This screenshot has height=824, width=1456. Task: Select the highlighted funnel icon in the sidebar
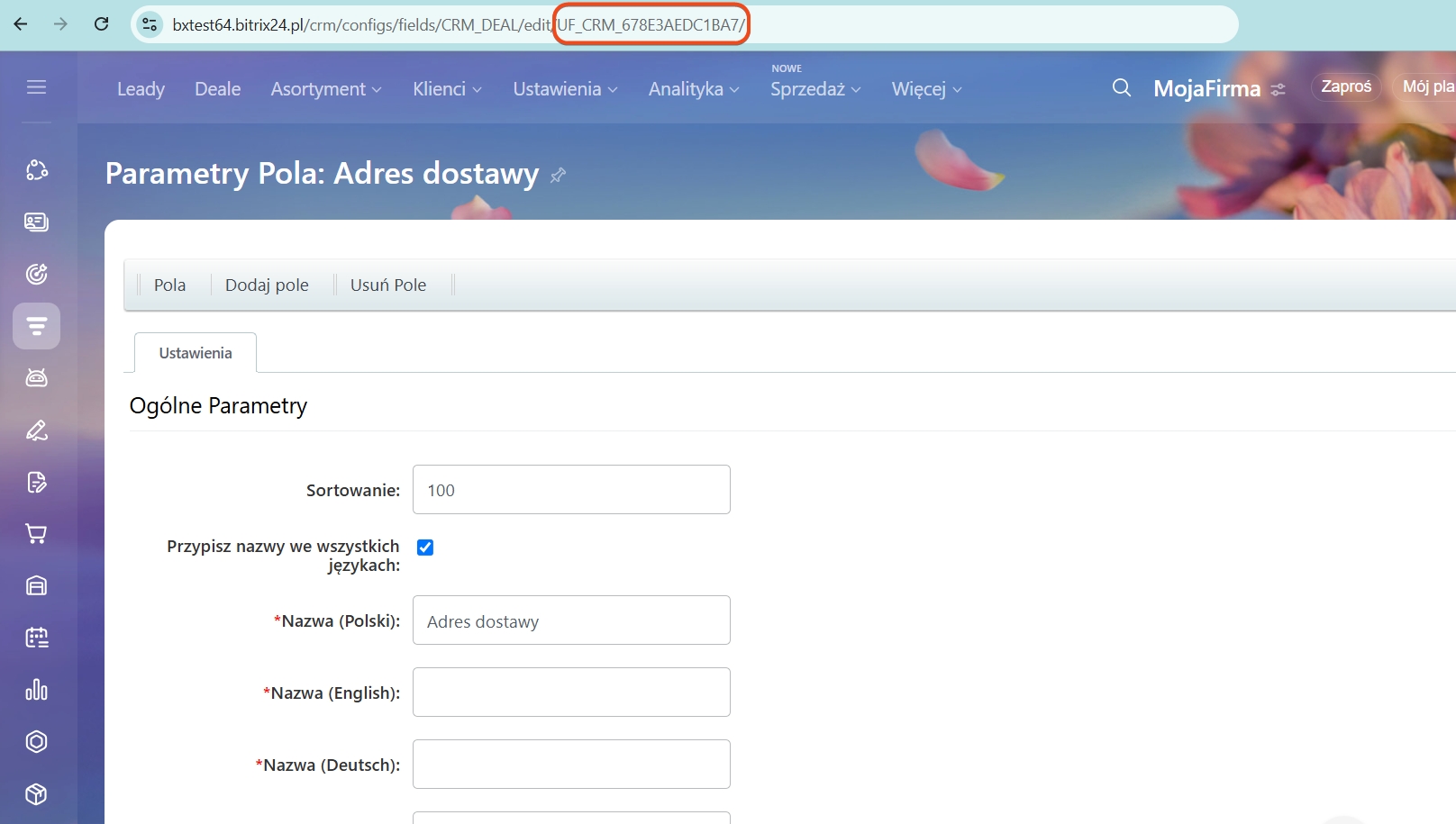[x=36, y=326]
